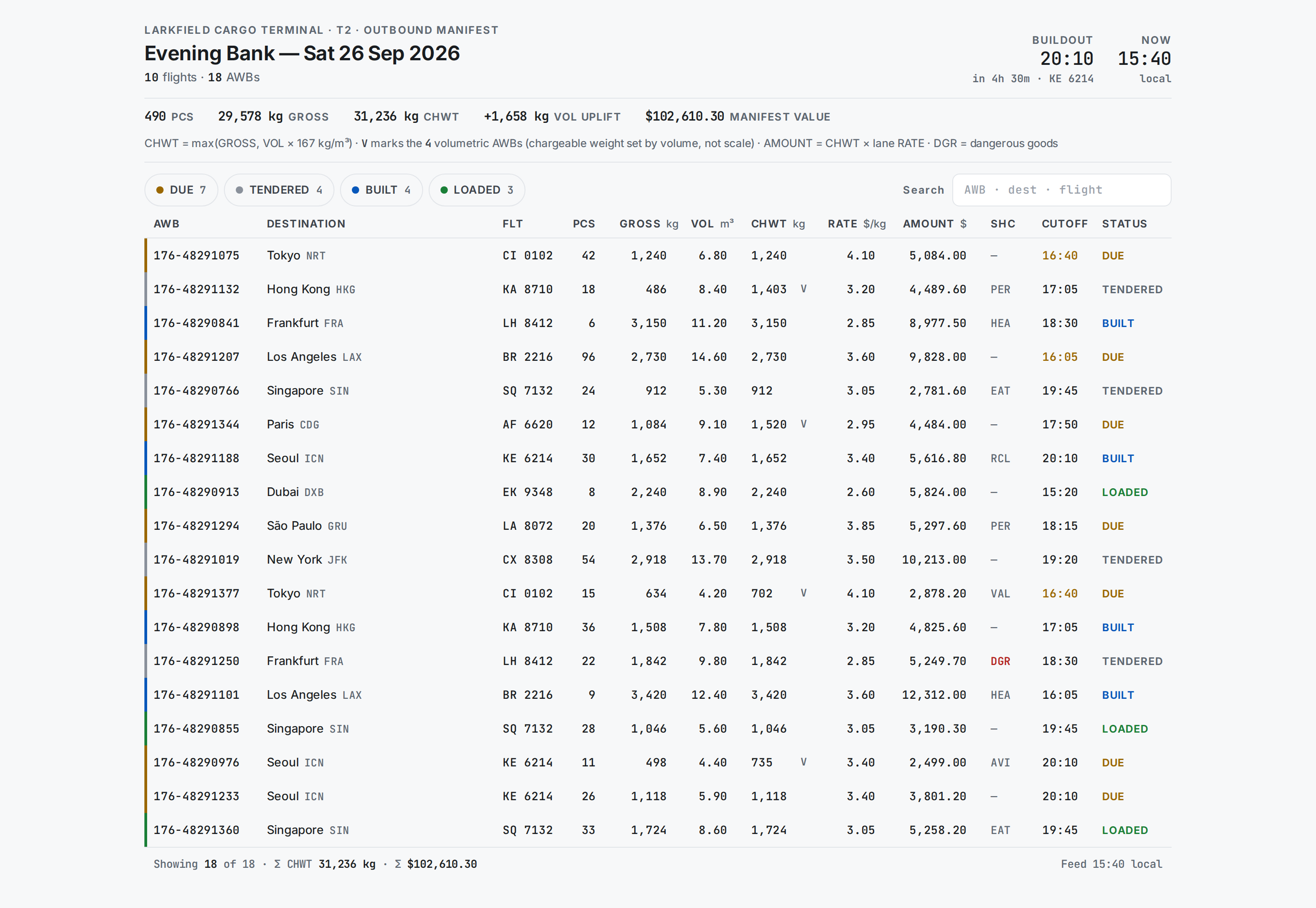Click flight AF 6620 in the table

click(527, 424)
